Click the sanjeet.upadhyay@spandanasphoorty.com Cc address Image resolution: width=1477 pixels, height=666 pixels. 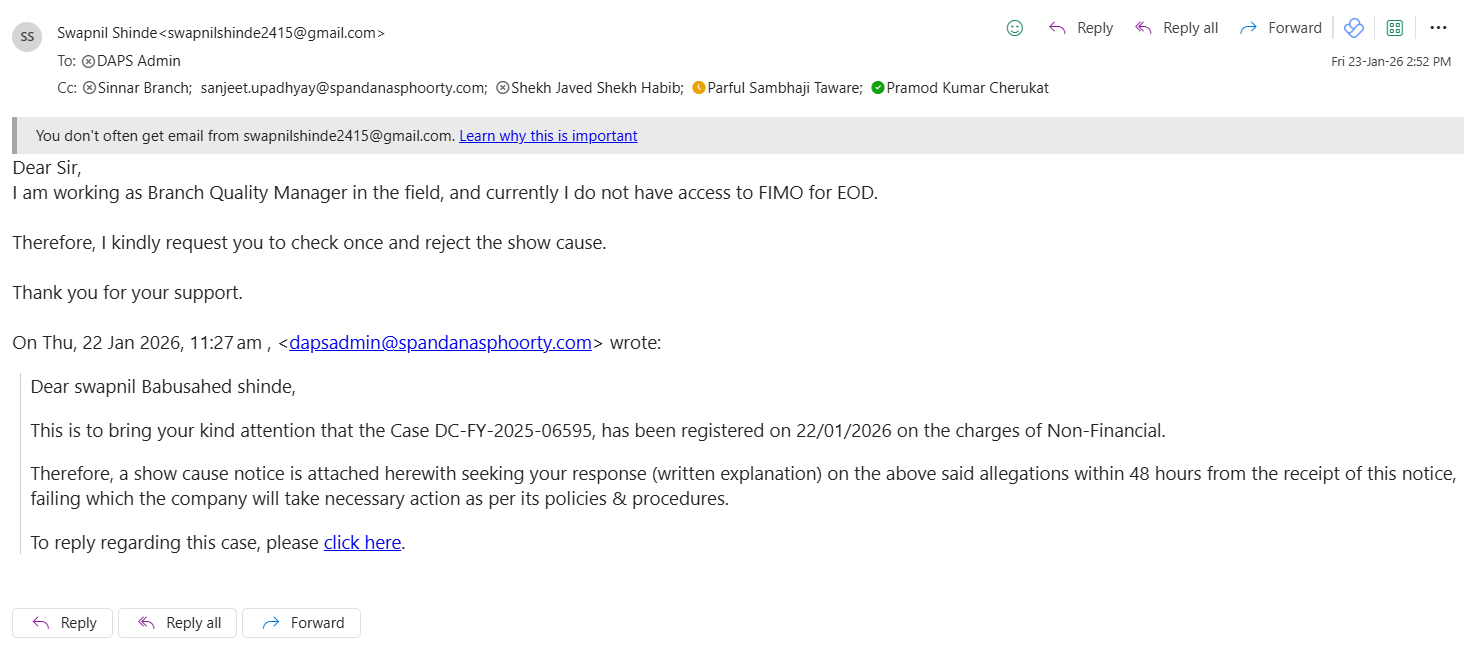(x=343, y=88)
